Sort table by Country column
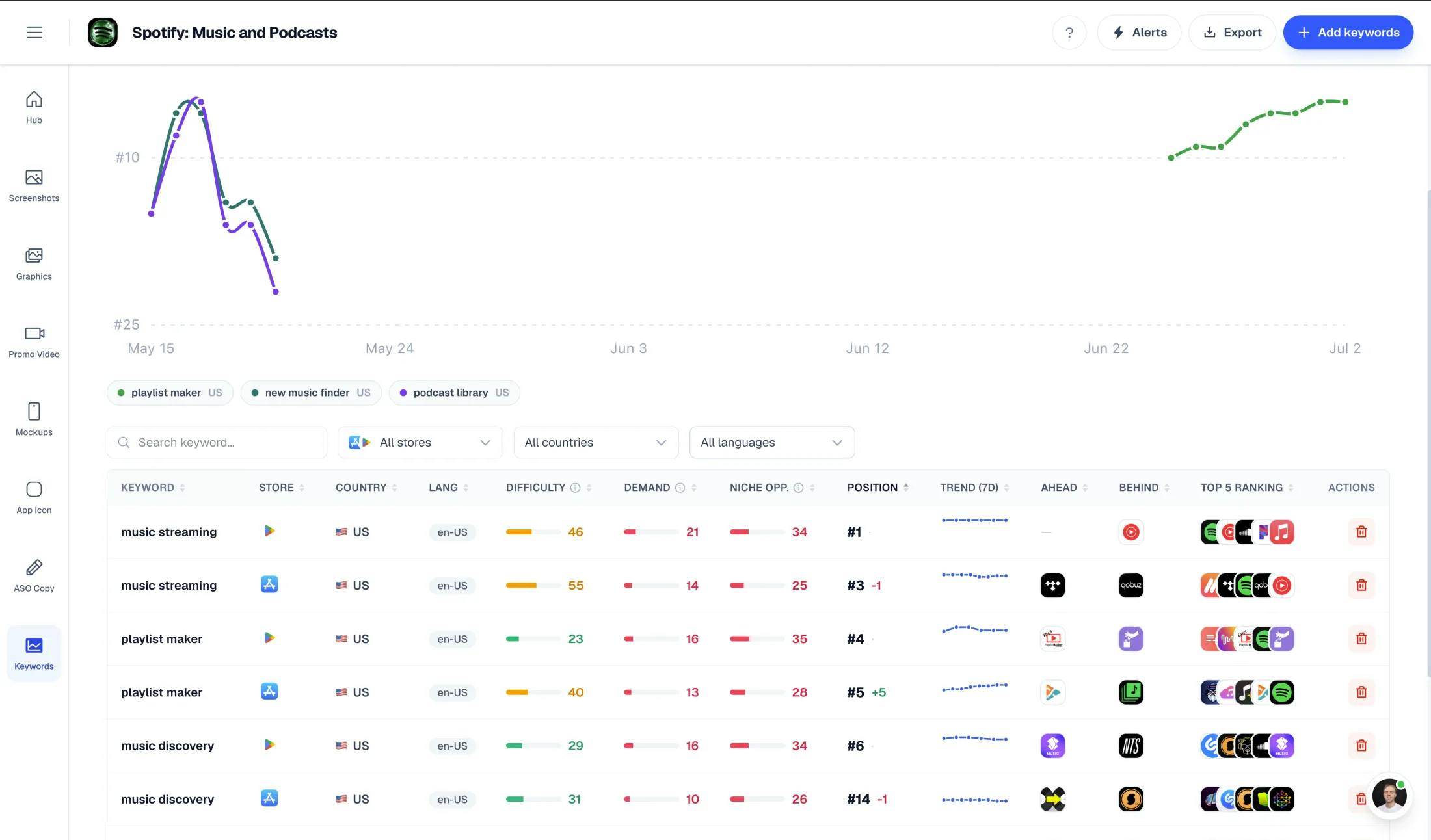The height and width of the screenshot is (840, 1431). [x=366, y=488]
